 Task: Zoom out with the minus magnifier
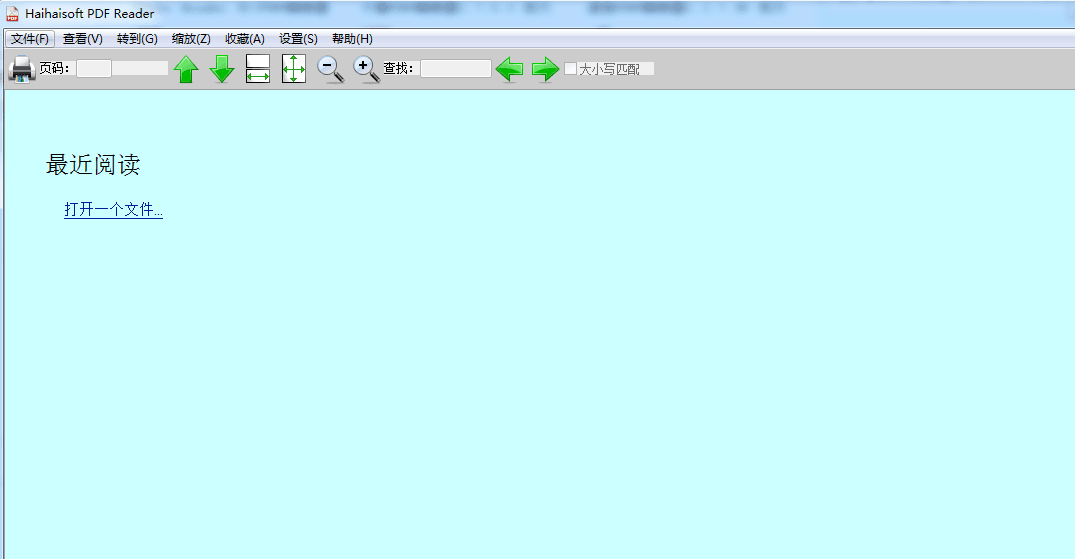[330, 69]
